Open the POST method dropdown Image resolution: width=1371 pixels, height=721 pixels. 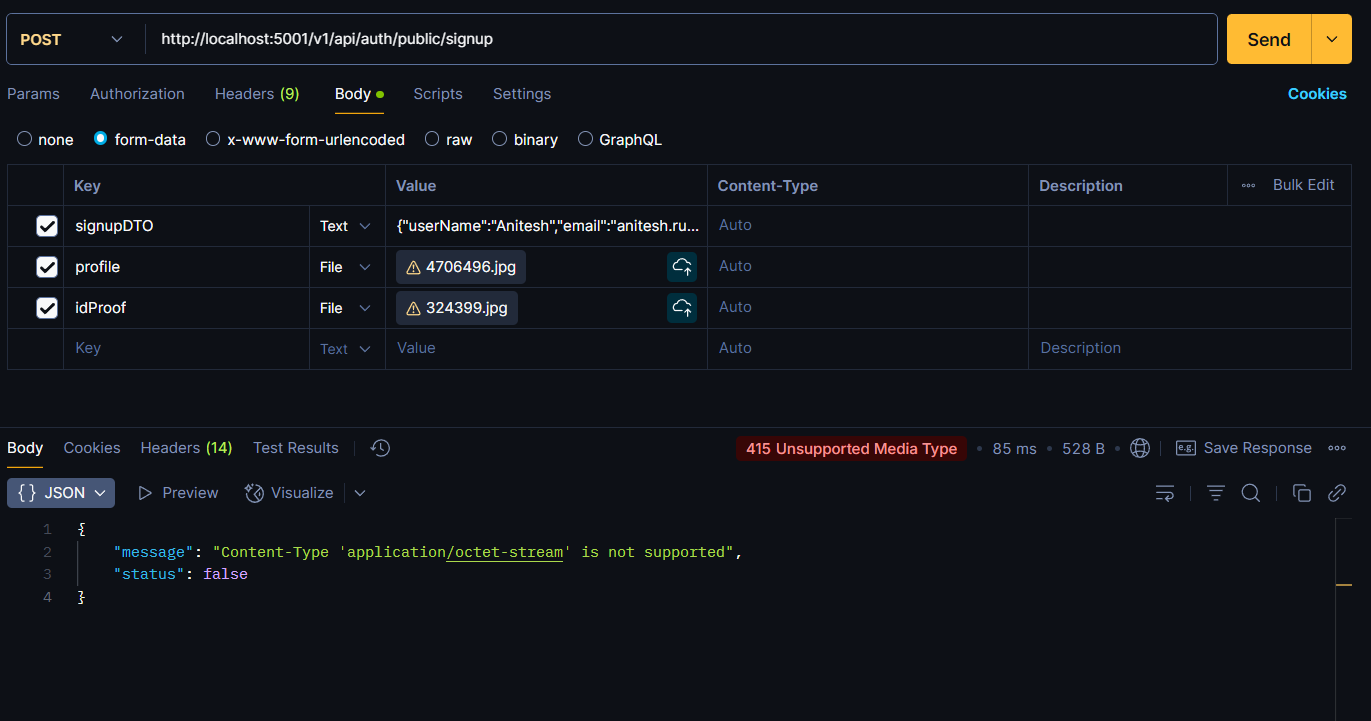[72, 39]
